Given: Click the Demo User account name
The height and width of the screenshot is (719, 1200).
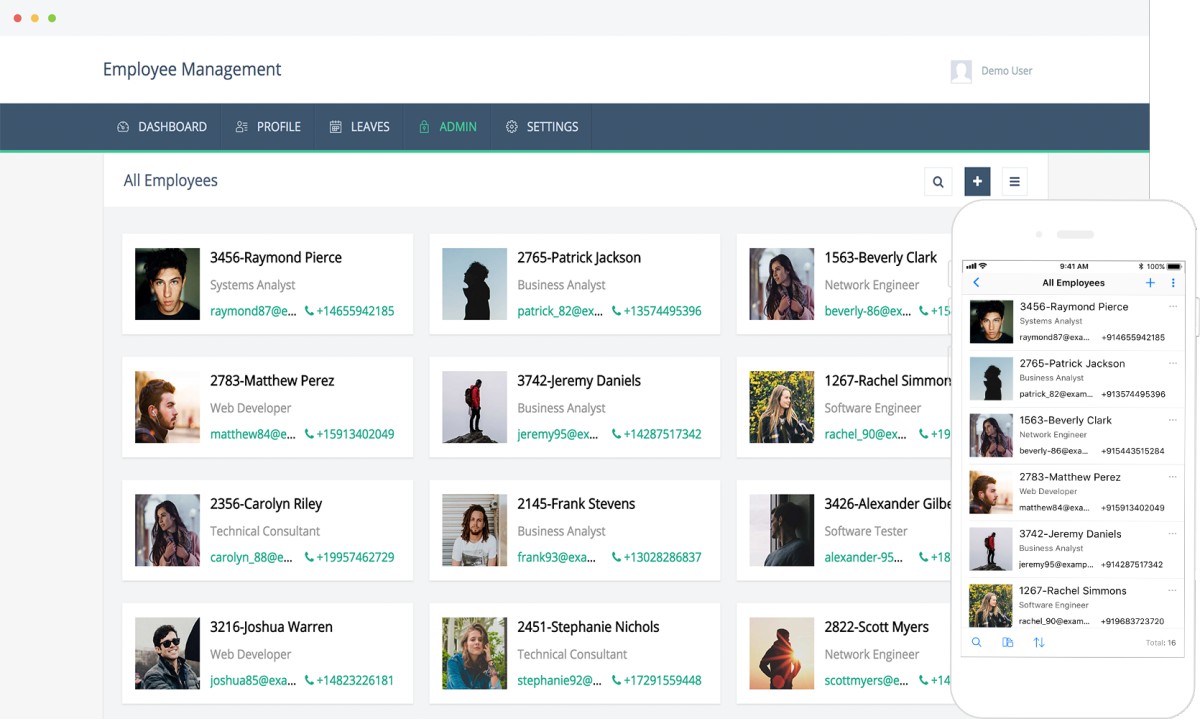Looking at the screenshot, I should pyautogui.click(x=1006, y=70).
